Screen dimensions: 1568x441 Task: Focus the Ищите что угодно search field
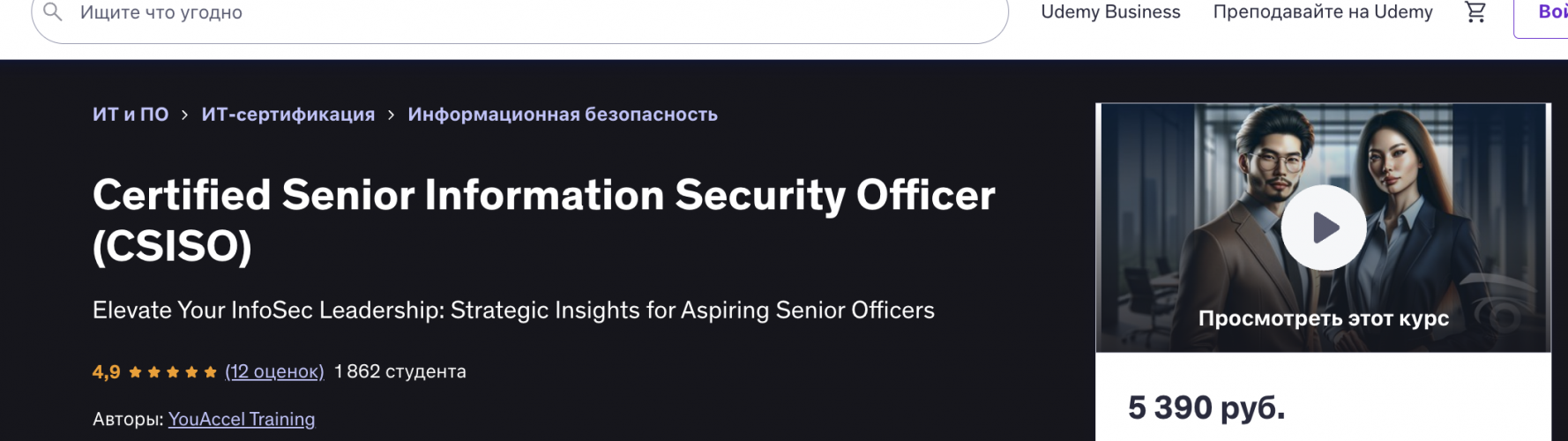click(x=519, y=13)
